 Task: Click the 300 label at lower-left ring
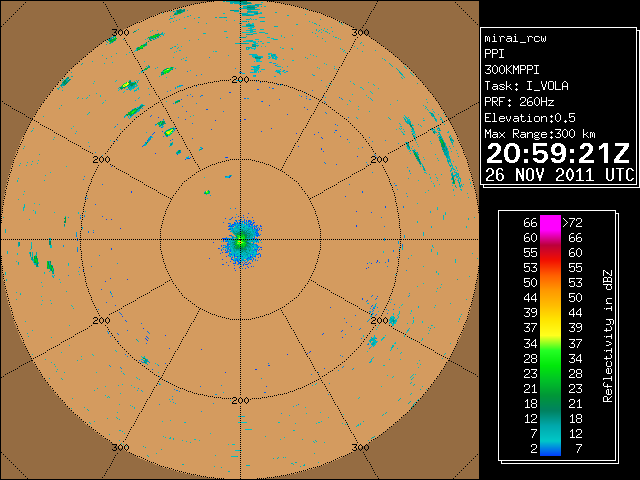tap(120, 447)
